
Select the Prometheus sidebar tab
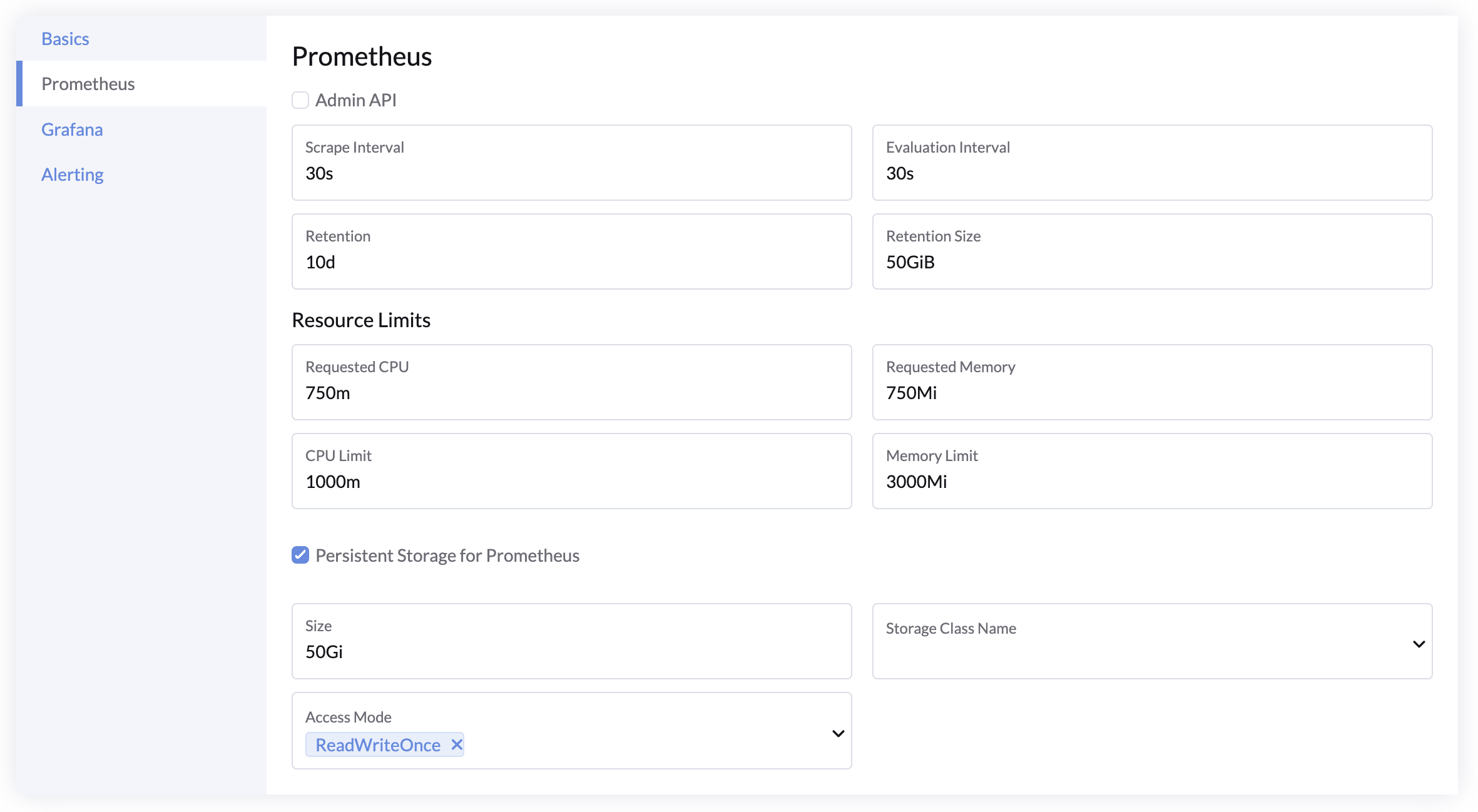[141, 84]
